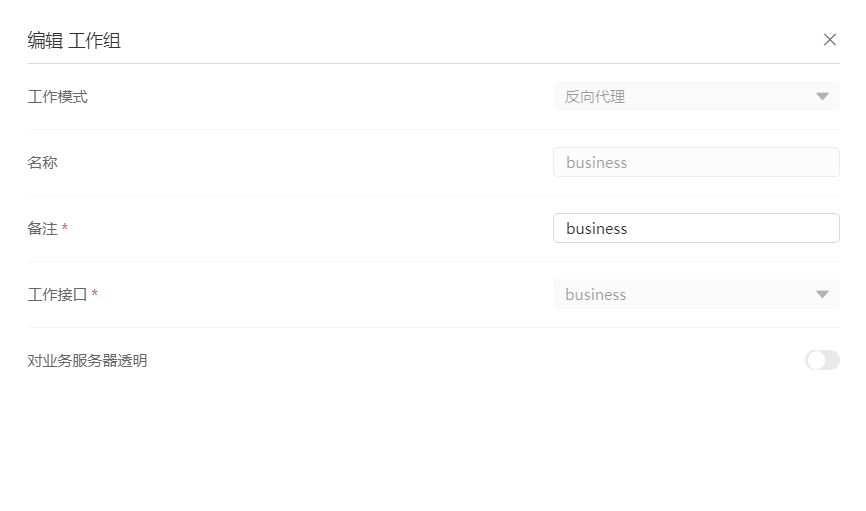Click the 工作接口 dropdown arrow

tap(822, 295)
